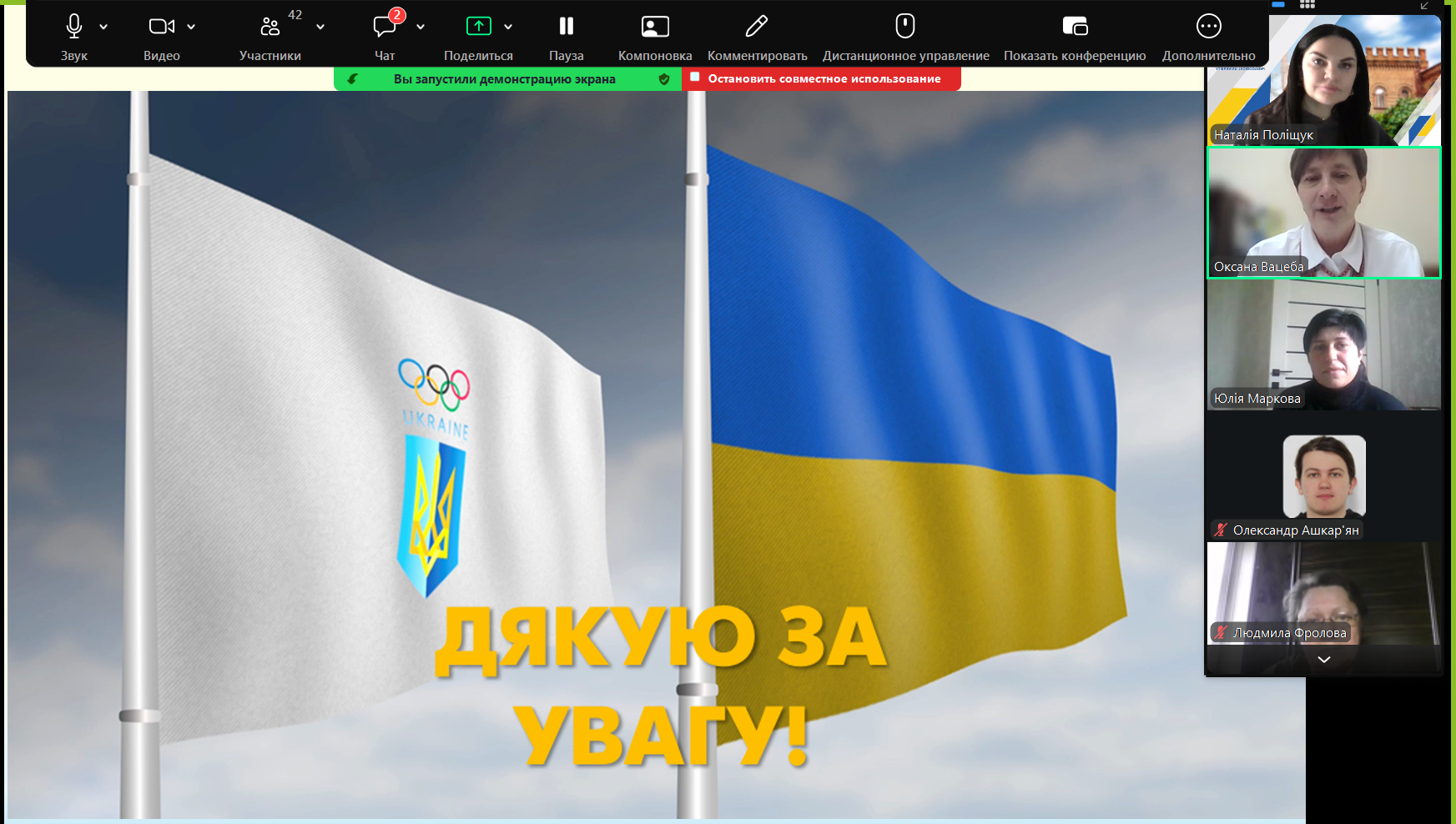Viewport: 1456px width, 824px height.
Task: Select Оксана Вацеба video thumbnail
Action: [1323, 213]
